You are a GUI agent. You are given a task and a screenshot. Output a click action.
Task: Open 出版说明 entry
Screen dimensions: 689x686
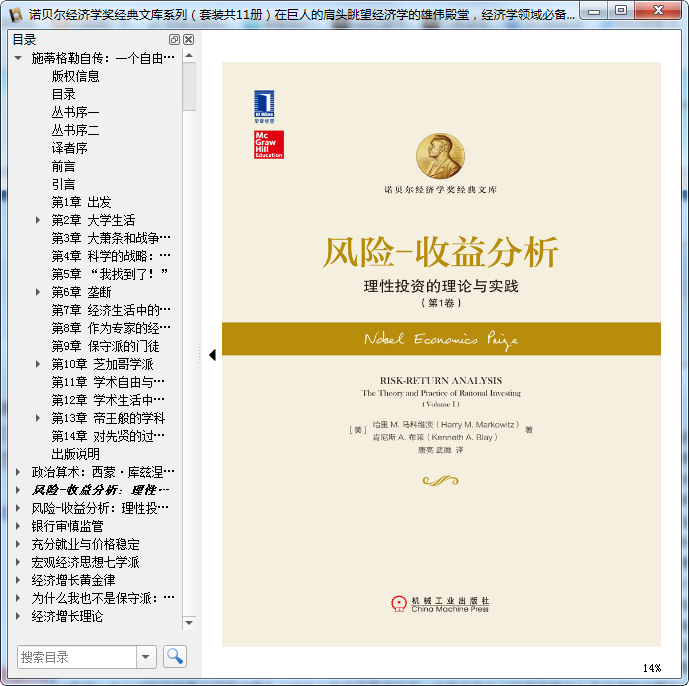point(76,454)
